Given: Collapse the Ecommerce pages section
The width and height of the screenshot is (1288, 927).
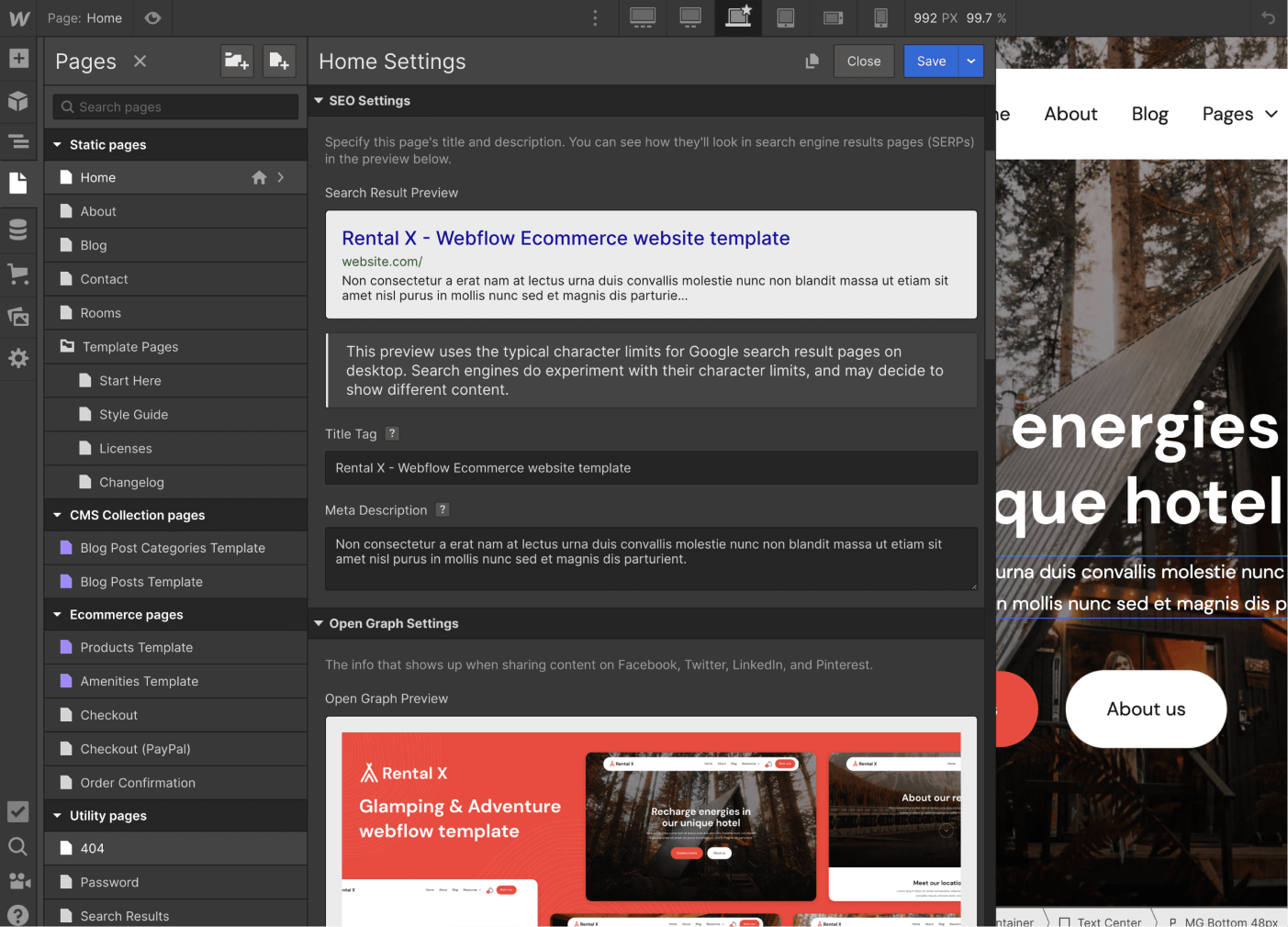Looking at the screenshot, I should click(56, 614).
